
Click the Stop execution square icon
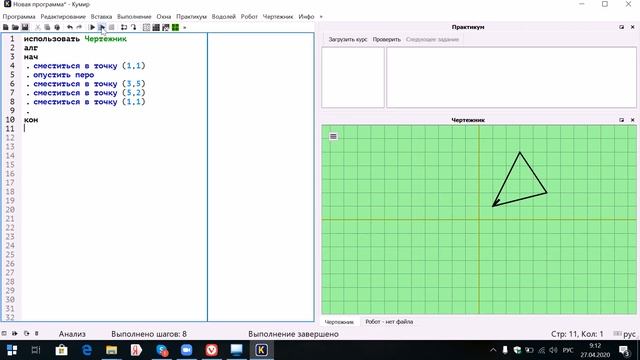(x=111, y=27)
